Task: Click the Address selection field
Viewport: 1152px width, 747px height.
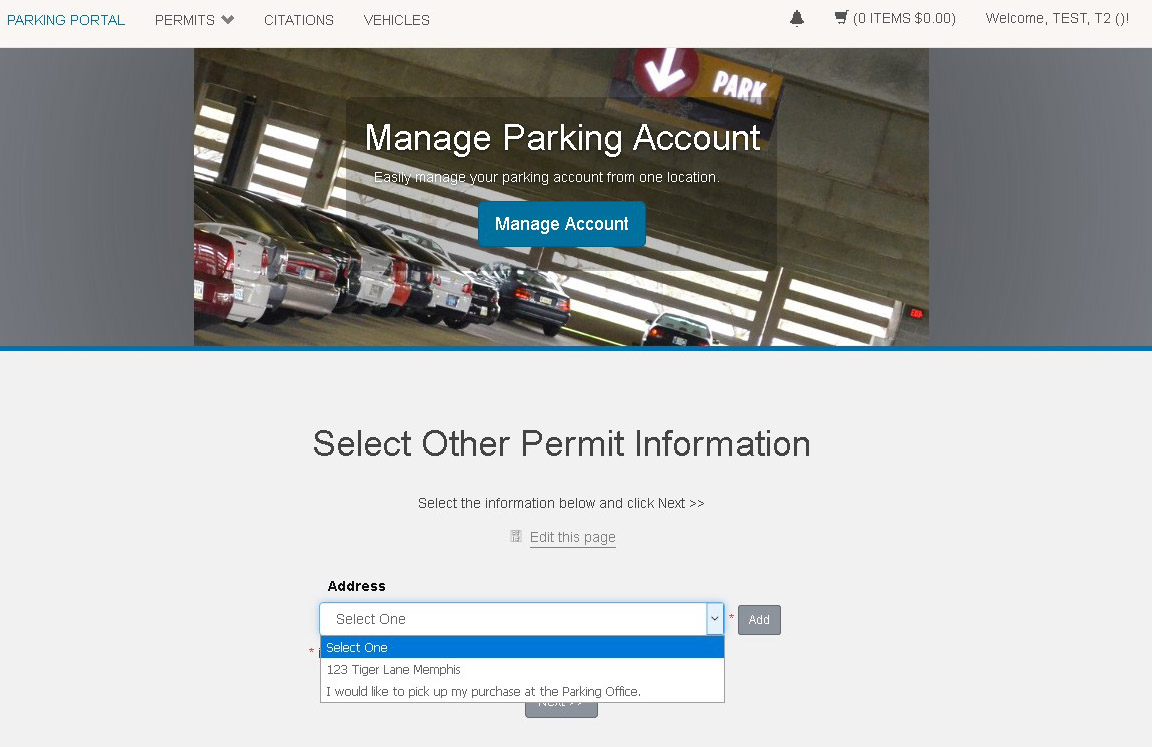Action: click(510, 619)
